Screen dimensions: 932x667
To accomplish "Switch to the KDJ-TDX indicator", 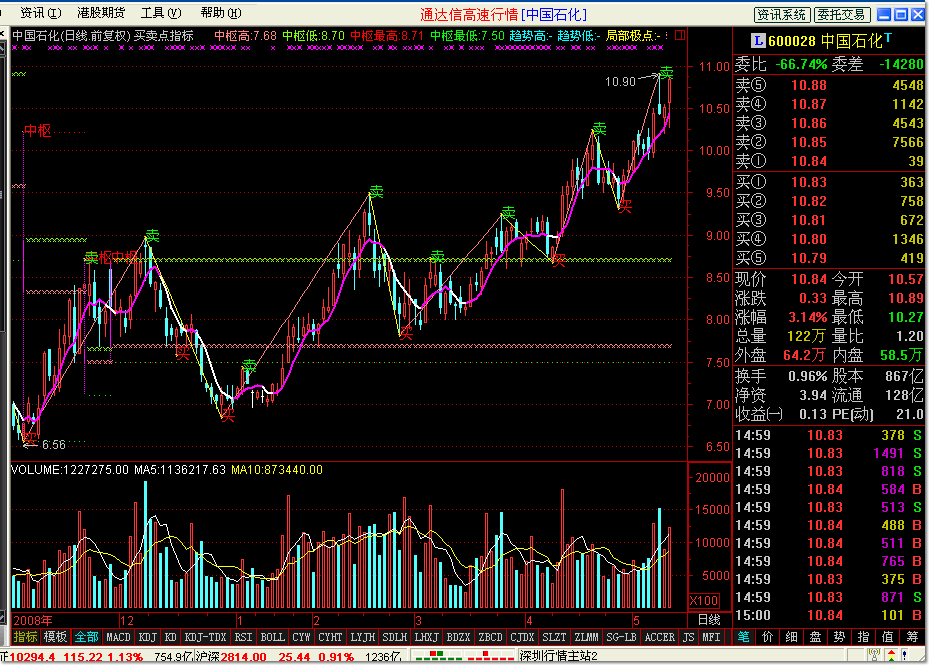I will coord(206,637).
